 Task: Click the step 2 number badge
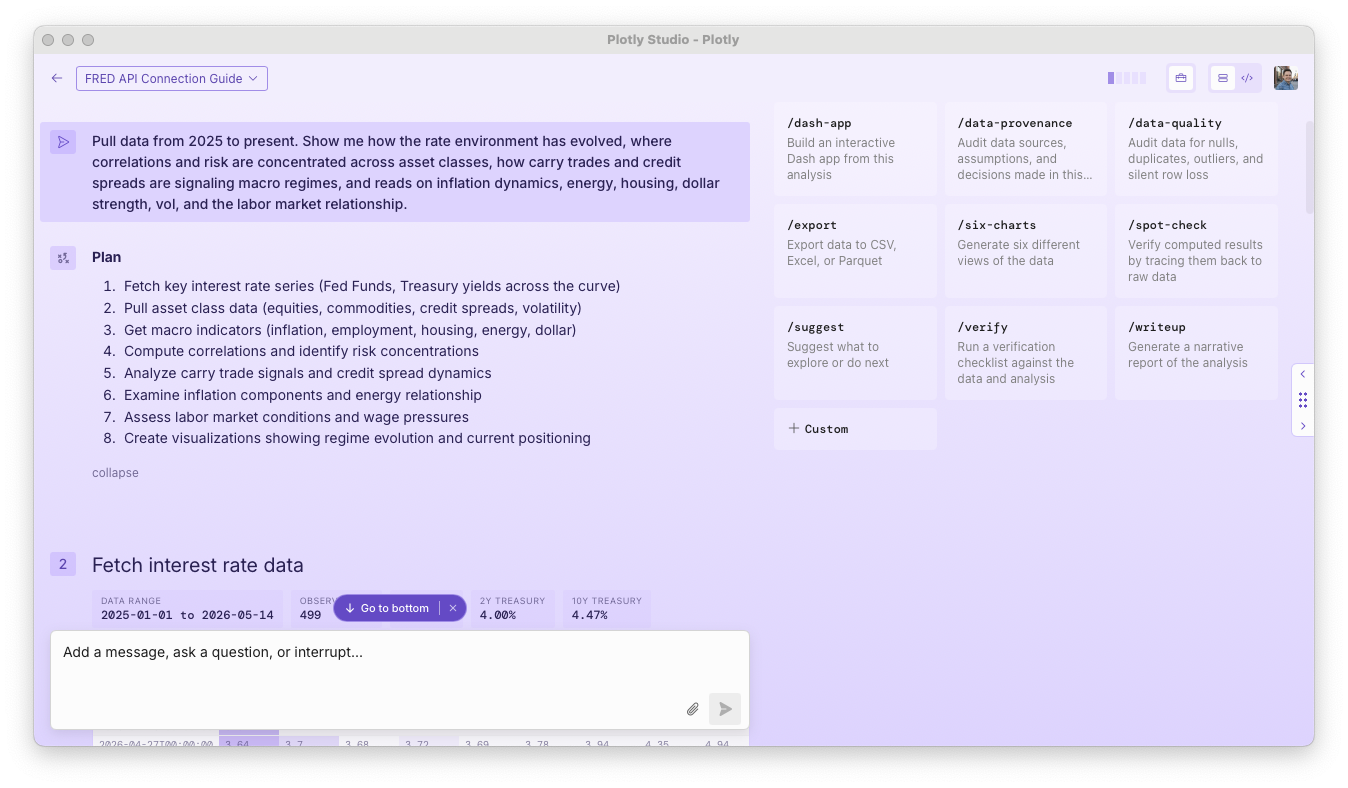click(63, 564)
